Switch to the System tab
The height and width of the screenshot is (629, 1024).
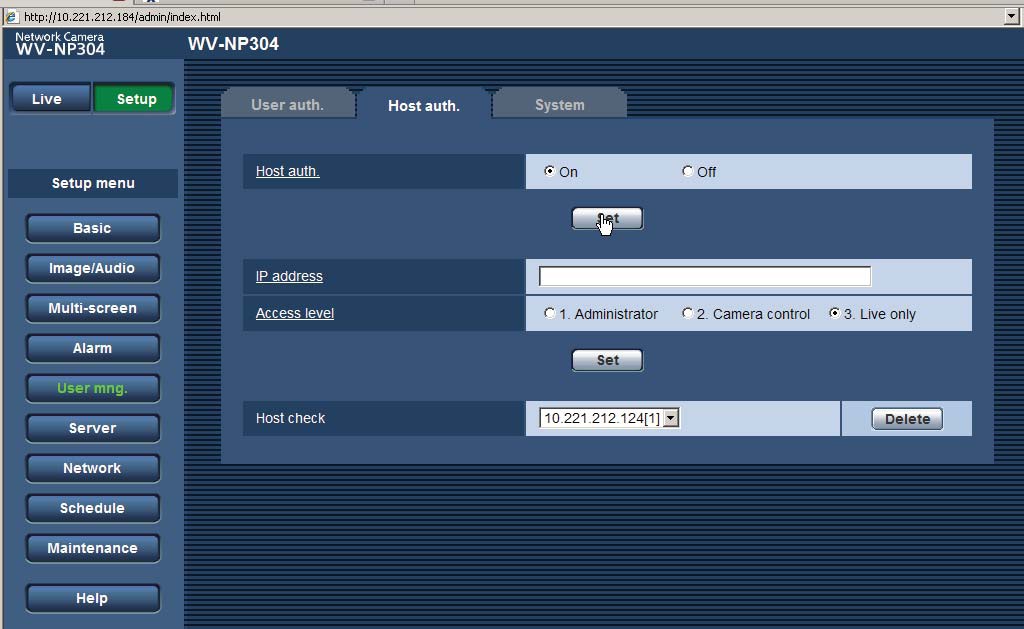click(559, 104)
